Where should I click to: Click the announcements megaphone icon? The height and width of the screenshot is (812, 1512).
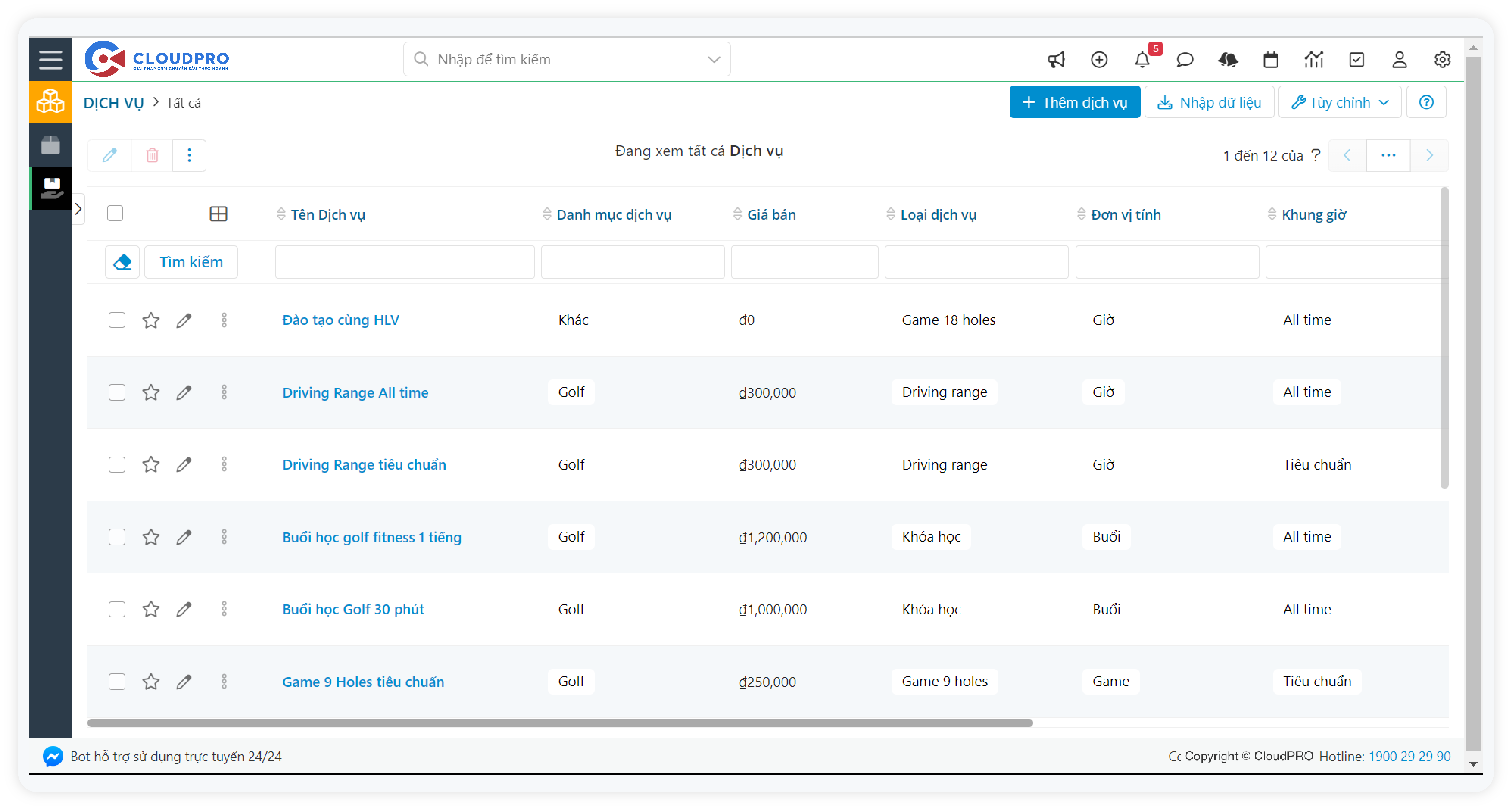point(1056,60)
